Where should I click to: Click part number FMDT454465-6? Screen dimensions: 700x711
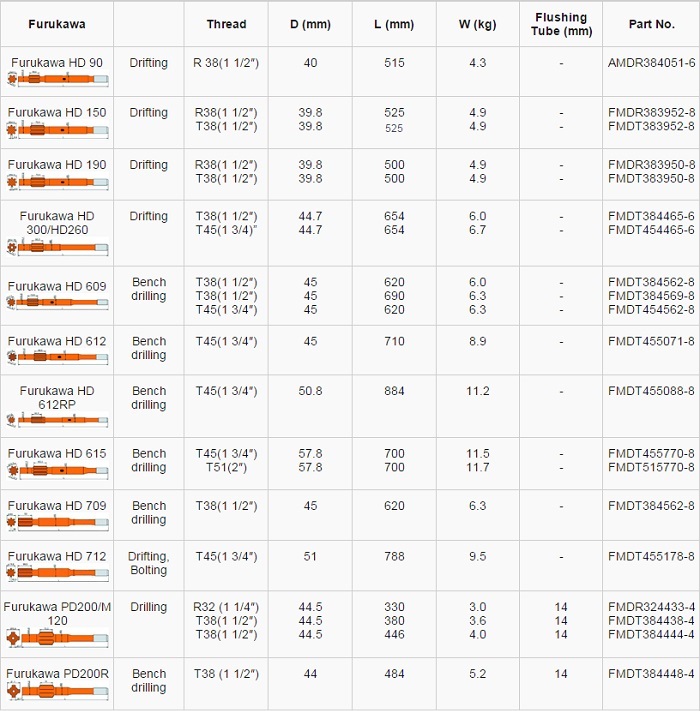tap(651, 230)
